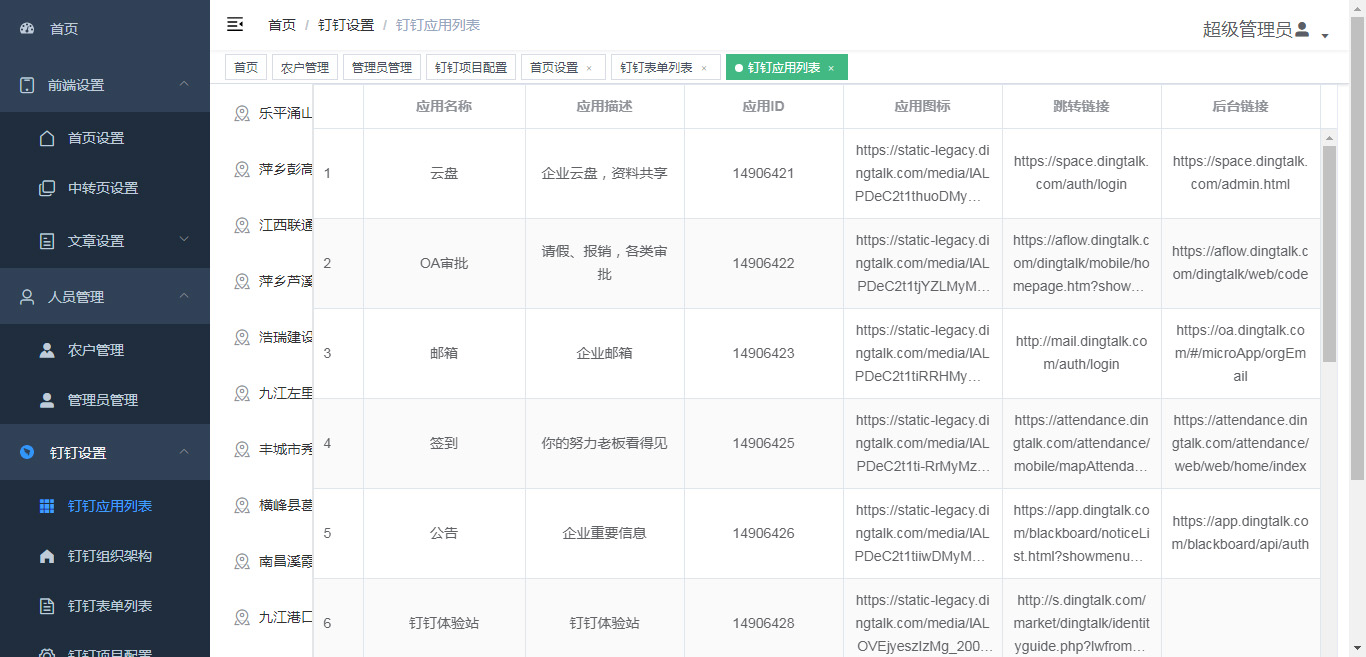Close the 钉钉表单列表 tab
1366x657 pixels.
pyautogui.click(x=704, y=68)
